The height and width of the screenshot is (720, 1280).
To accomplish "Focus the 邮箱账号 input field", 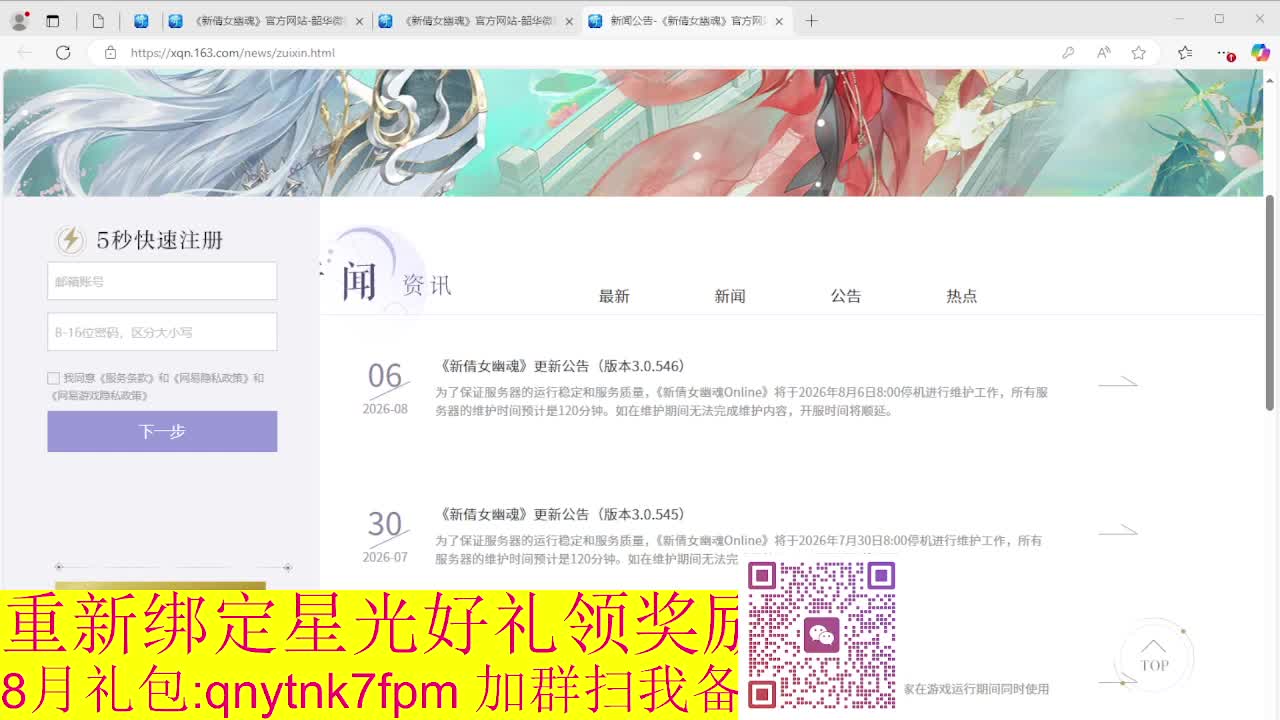I will 162,281.
